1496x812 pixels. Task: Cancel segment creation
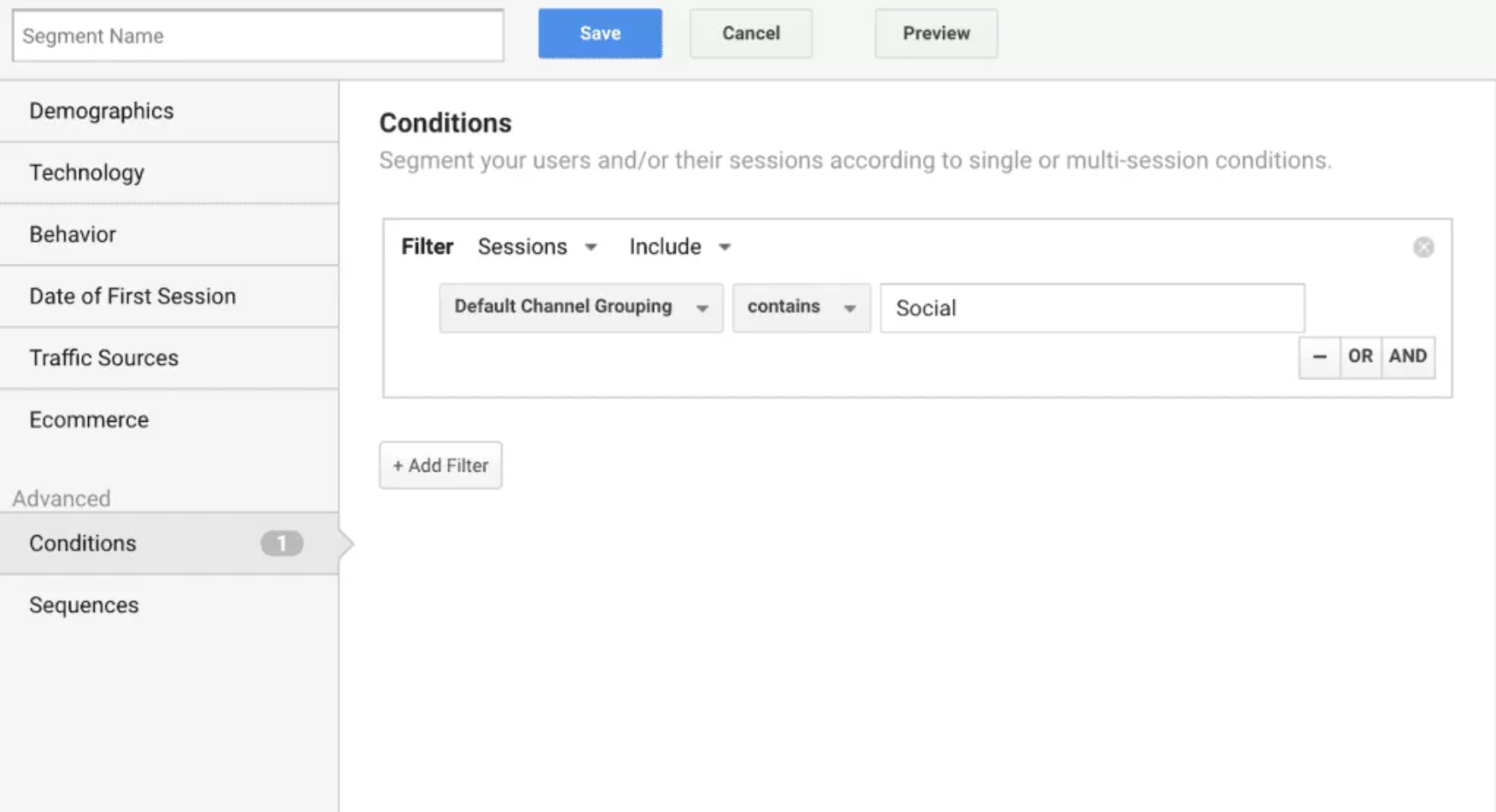pyautogui.click(x=751, y=33)
